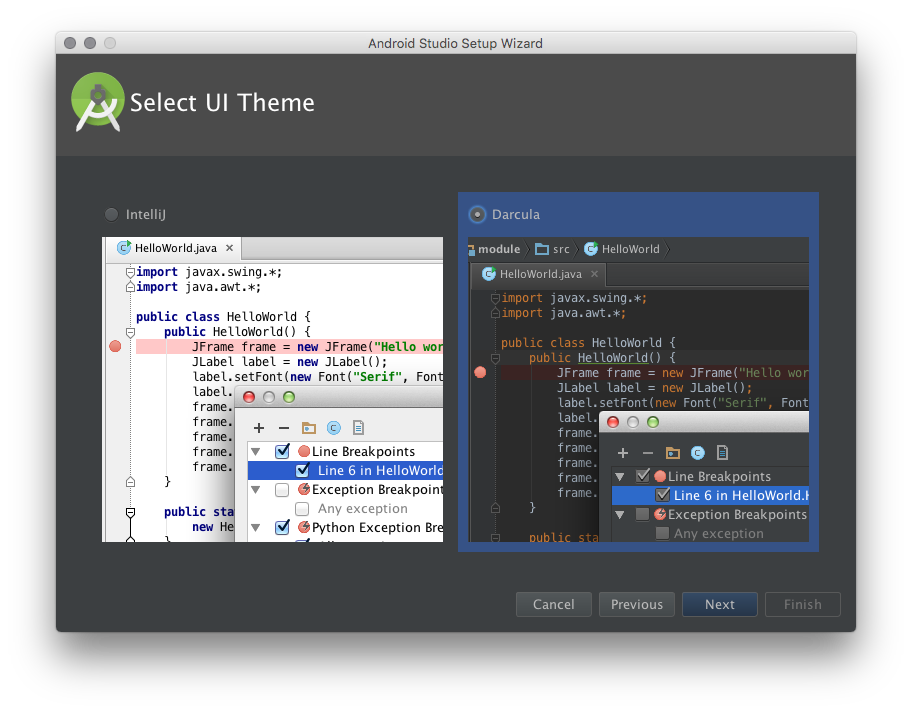Click the red close dot of IntelliJ preview dialog
The height and width of the screenshot is (712, 912).
click(x=249, y=397)
